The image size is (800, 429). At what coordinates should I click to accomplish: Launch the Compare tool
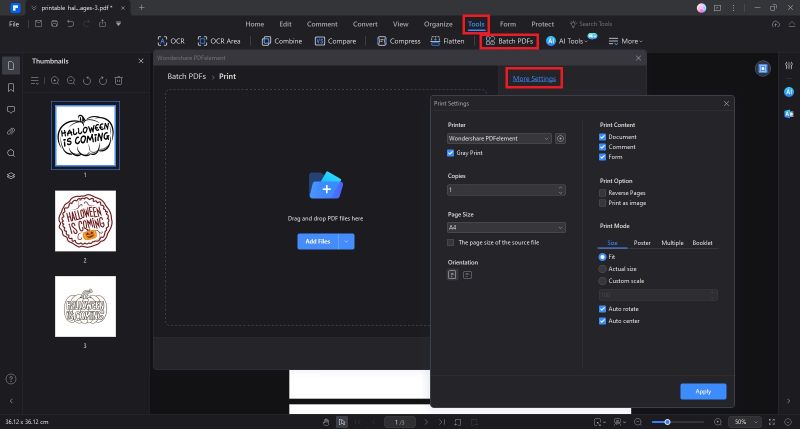(335, 41)
